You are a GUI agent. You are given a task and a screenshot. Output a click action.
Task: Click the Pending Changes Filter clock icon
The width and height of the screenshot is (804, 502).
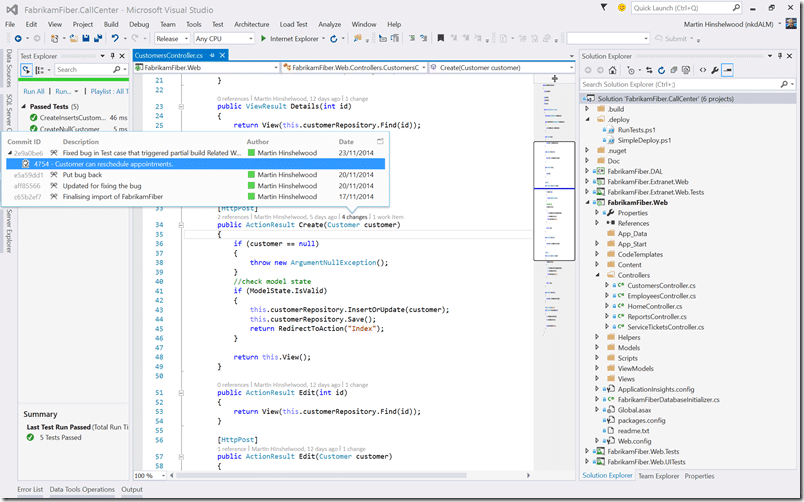631,70
